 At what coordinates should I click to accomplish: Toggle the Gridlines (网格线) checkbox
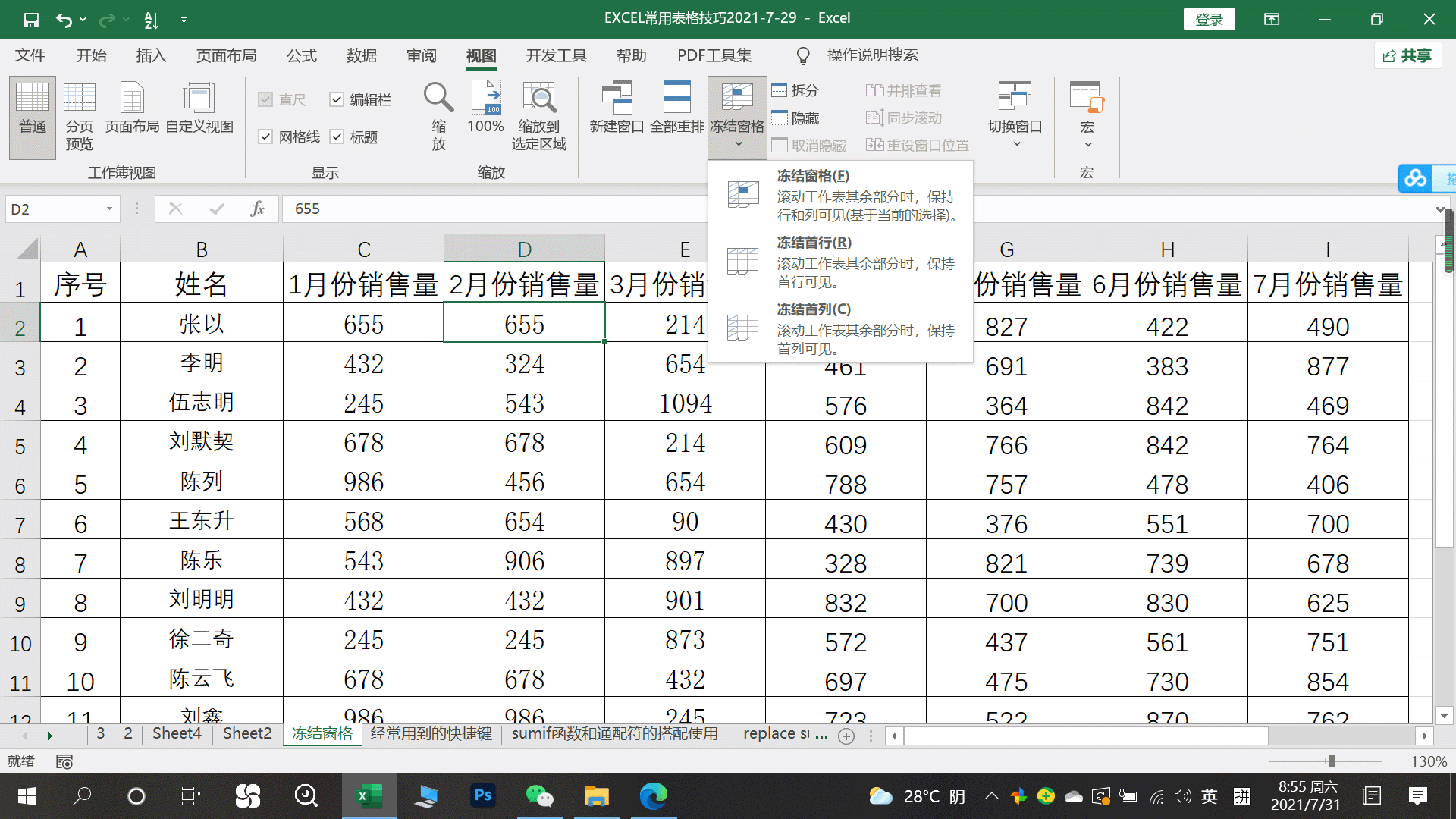click(265, 136)
